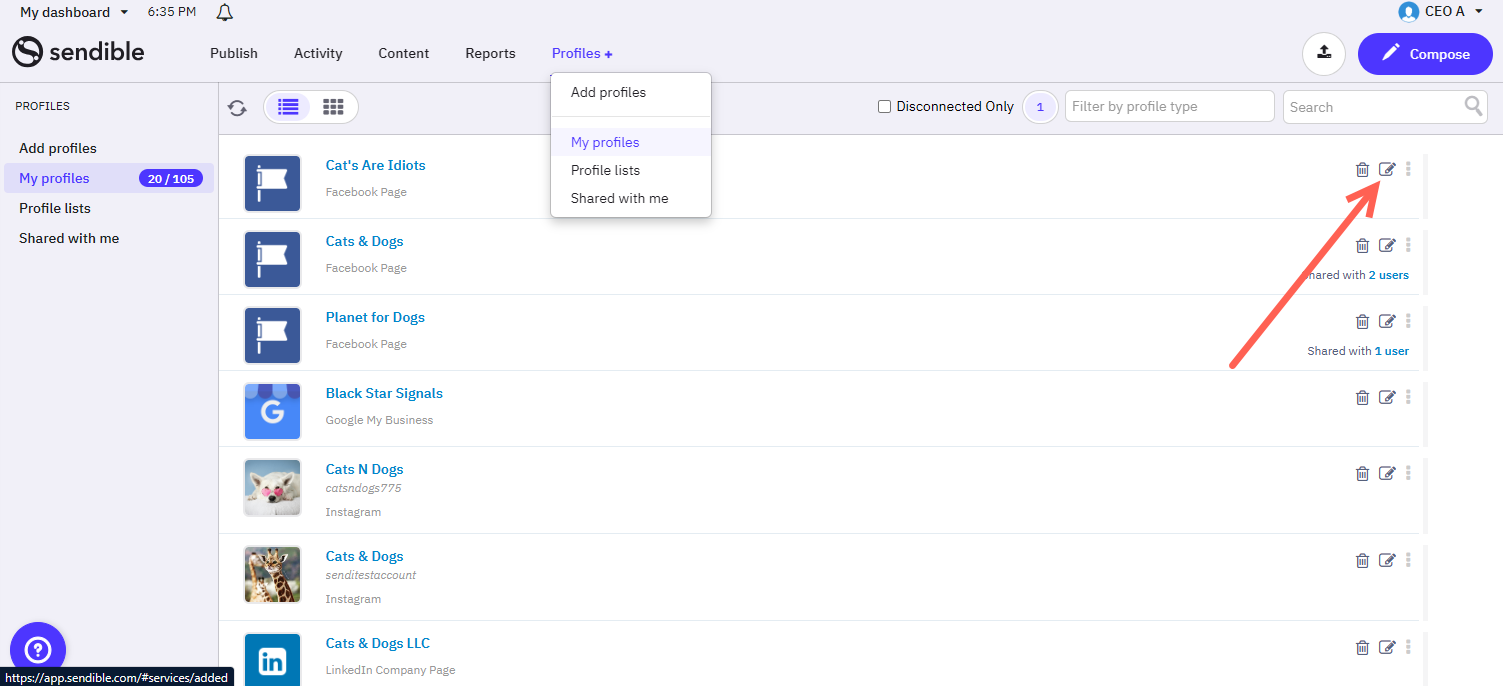Delete the senditestaccount Instagram profile

(x=1362, y=560)
